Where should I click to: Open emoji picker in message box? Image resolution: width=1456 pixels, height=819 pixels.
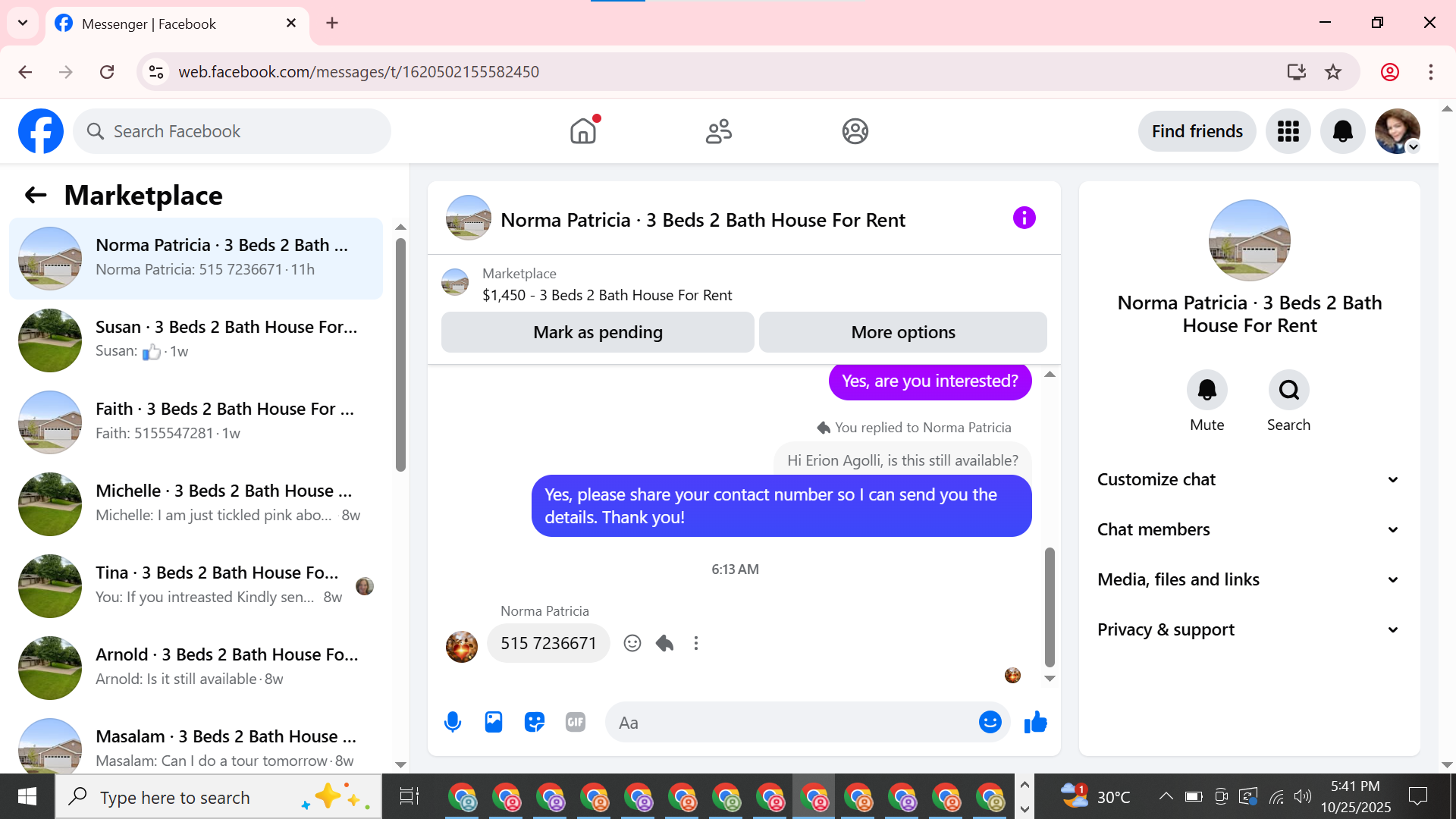tap(990, 722)
